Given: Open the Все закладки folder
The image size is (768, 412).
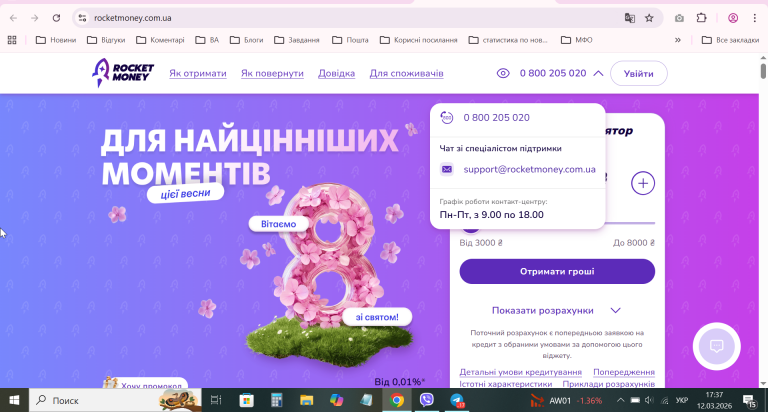Looking at the screenshot, I should click(730, 40).
